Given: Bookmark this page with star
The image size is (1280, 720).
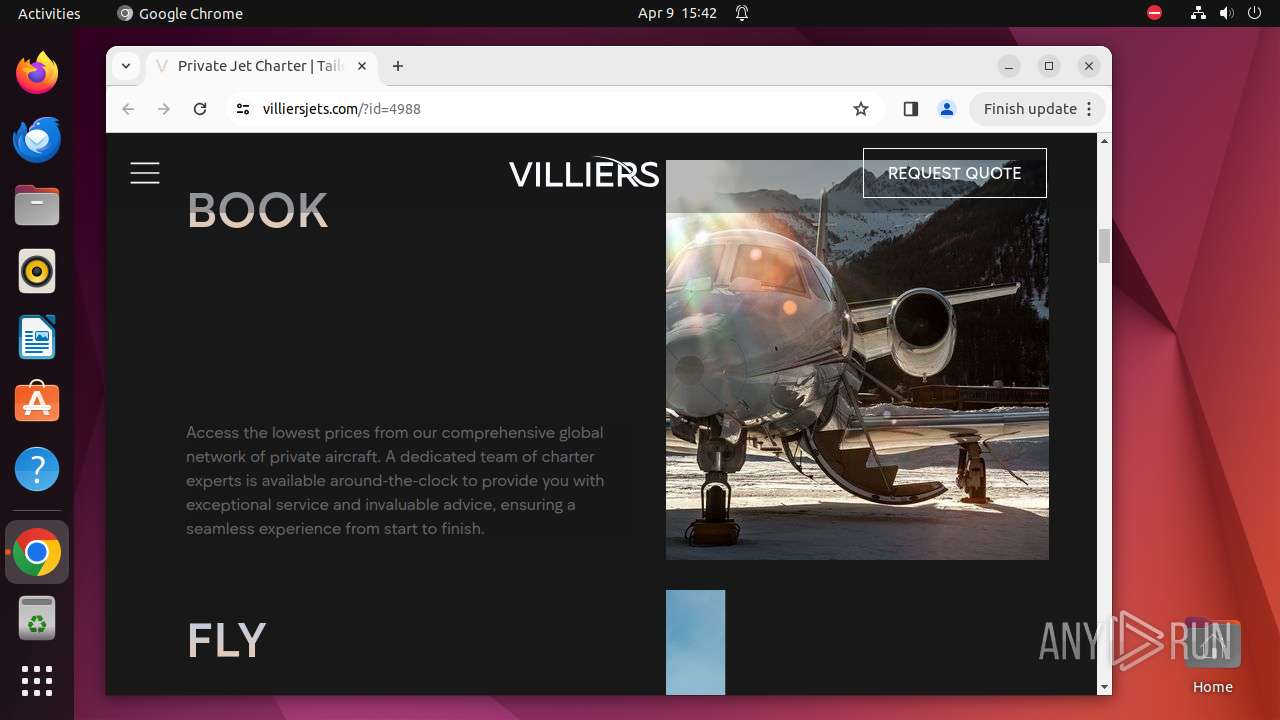Looking at the screenshot, I should coord(861,109).
